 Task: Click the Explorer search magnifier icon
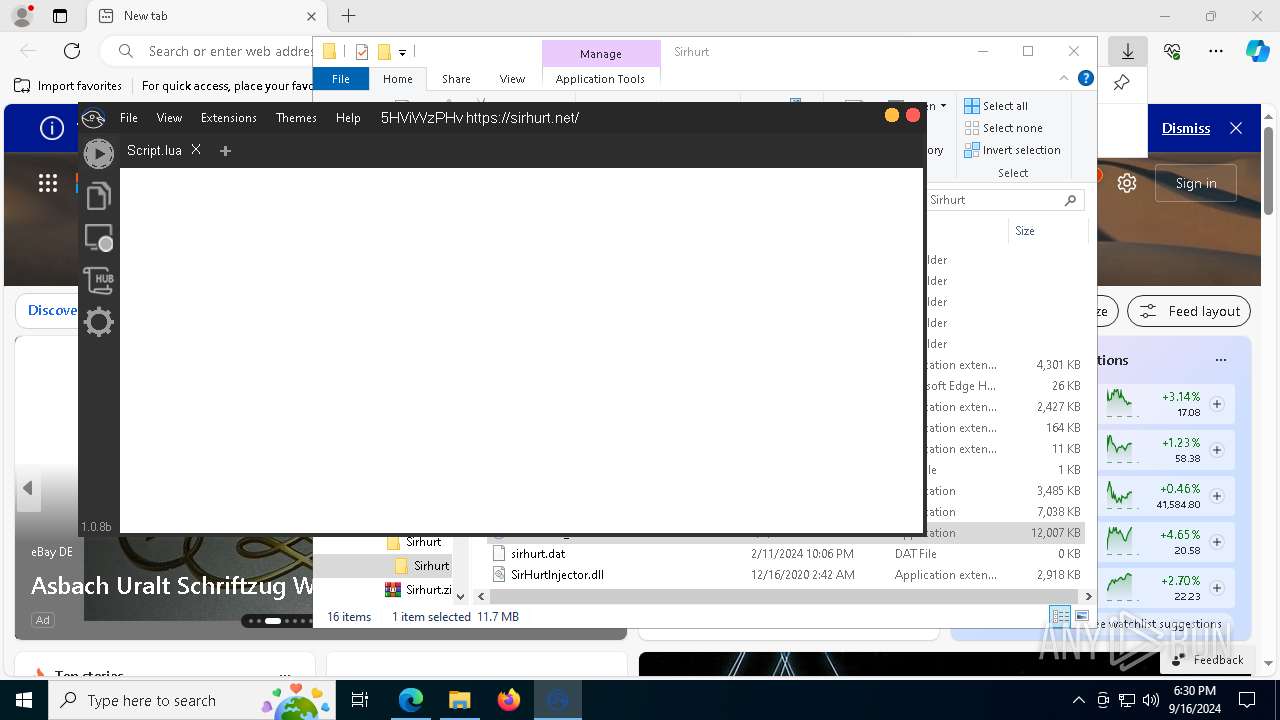click(1070, 200)
